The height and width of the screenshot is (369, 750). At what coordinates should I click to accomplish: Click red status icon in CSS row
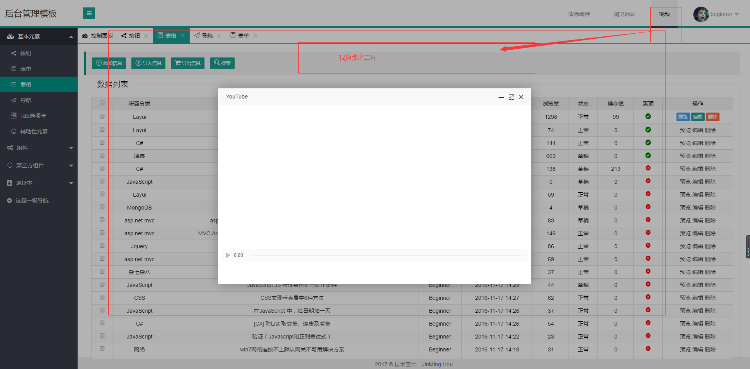(648, 297)
